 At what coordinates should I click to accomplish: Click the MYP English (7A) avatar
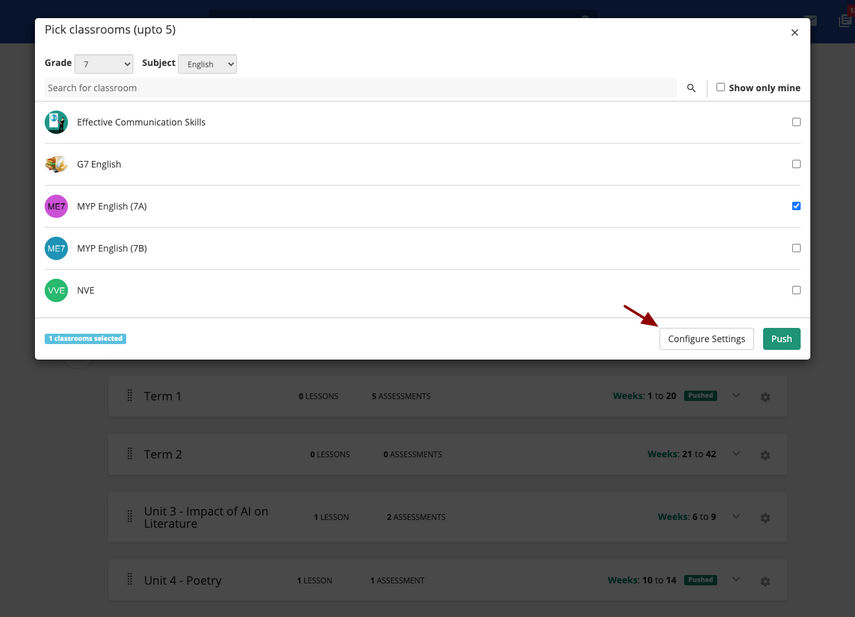pyautogui.click(x=56, y=206)
